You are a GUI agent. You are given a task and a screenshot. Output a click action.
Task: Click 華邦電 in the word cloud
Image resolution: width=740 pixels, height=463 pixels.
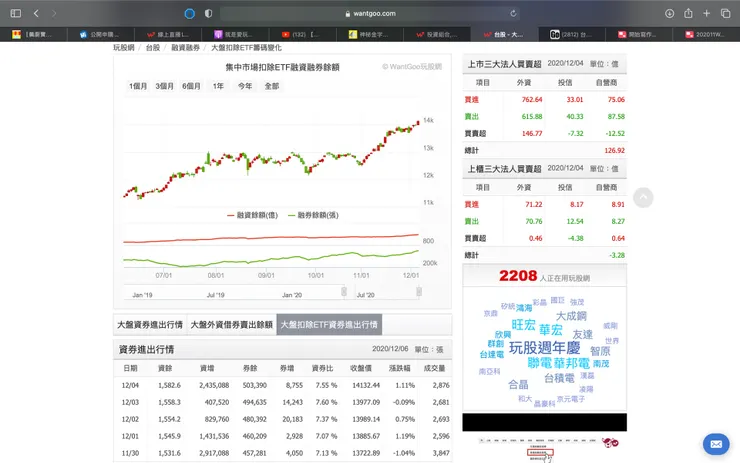572,363
